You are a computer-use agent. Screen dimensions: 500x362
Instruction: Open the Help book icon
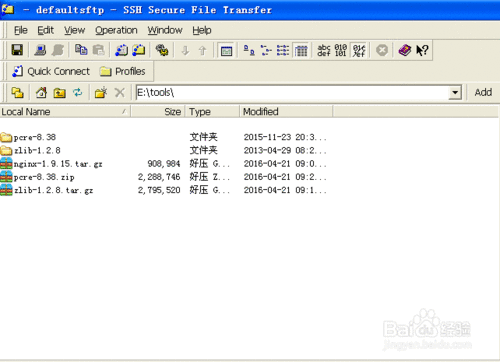[405, 50]
